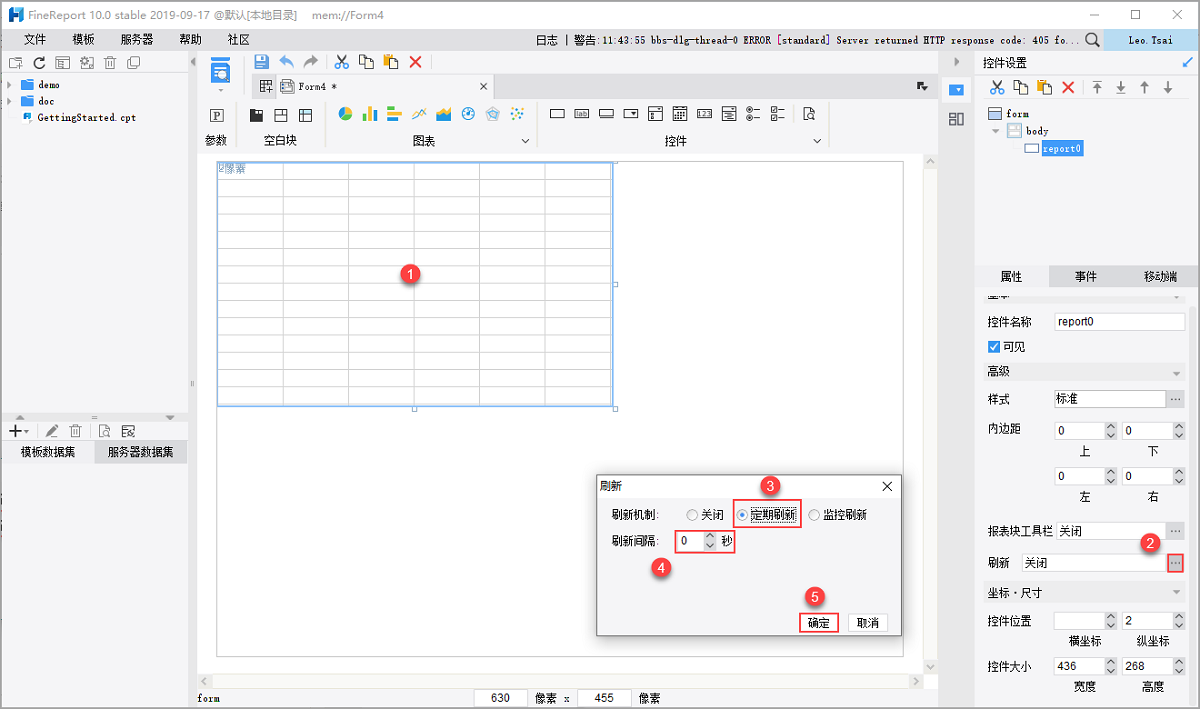1200x709 pixels.
Task: Expand the doc folder
Action: click(x=9, y=101)
